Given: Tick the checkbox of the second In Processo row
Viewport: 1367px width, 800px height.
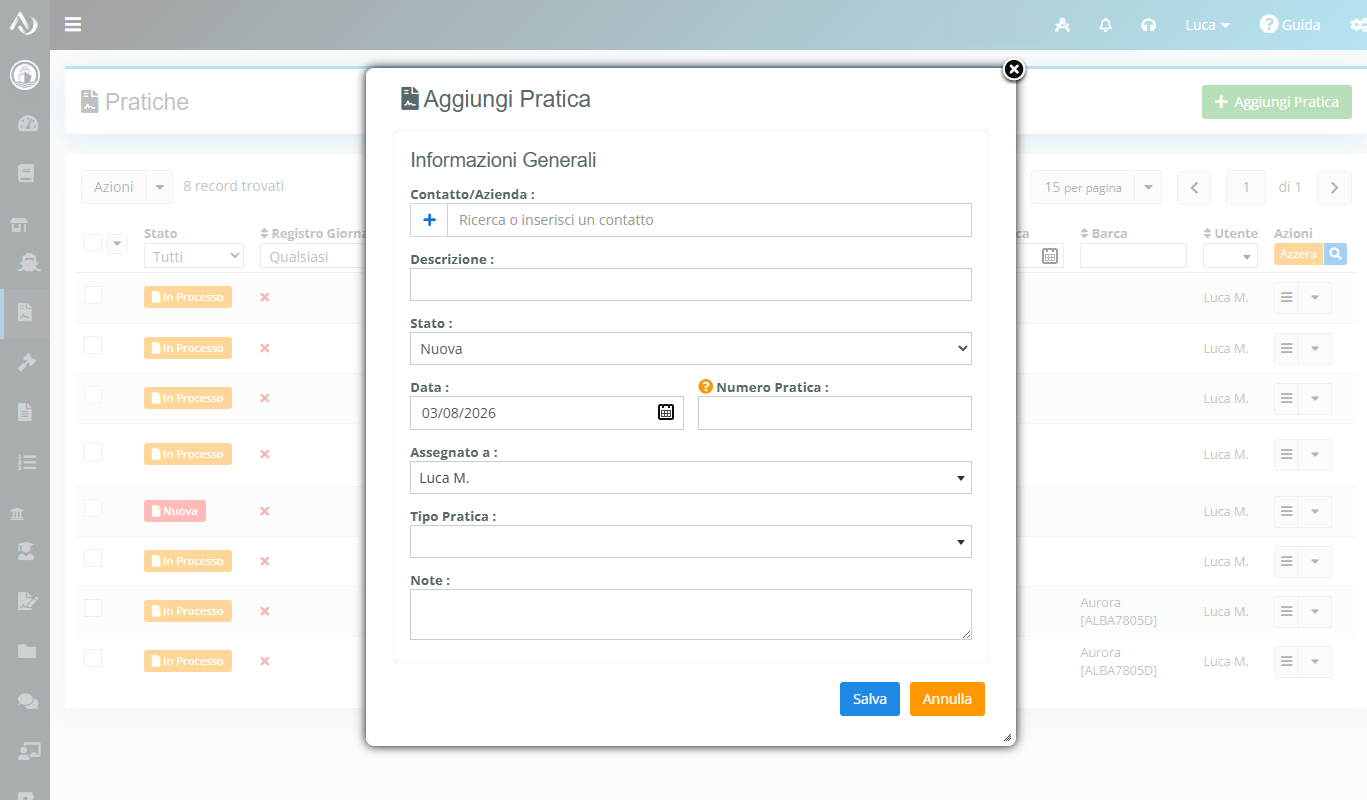Looking at the screenshot, I should (93, 345).
